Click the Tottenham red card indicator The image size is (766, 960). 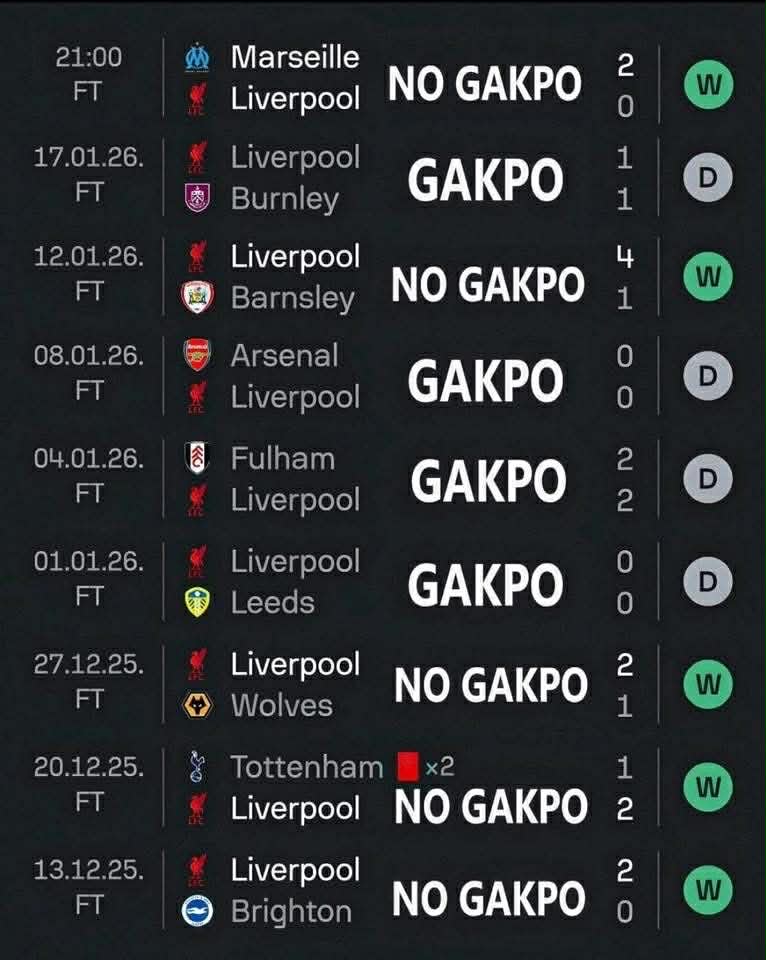coord(407,767)
